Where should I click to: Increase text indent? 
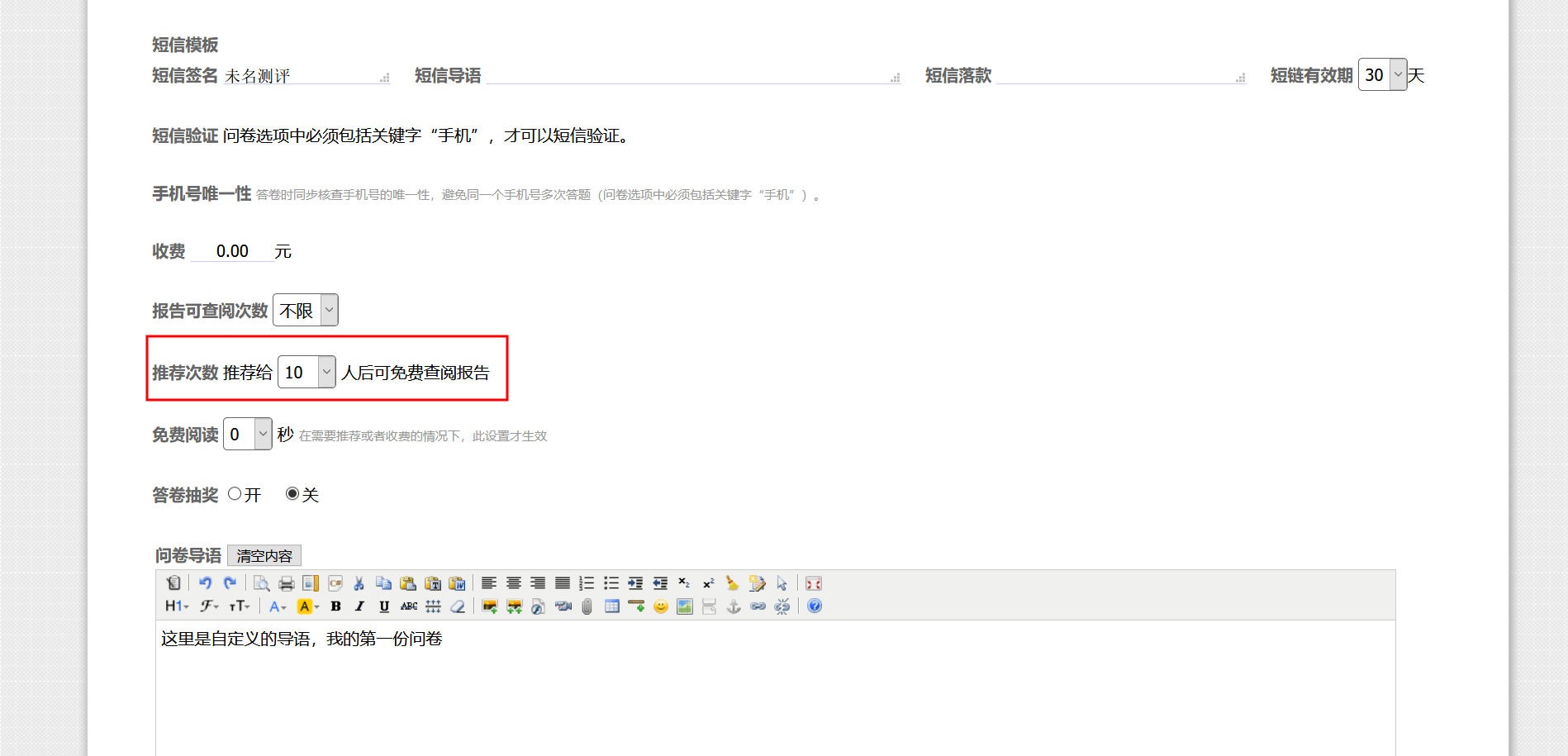click(635, 583)
